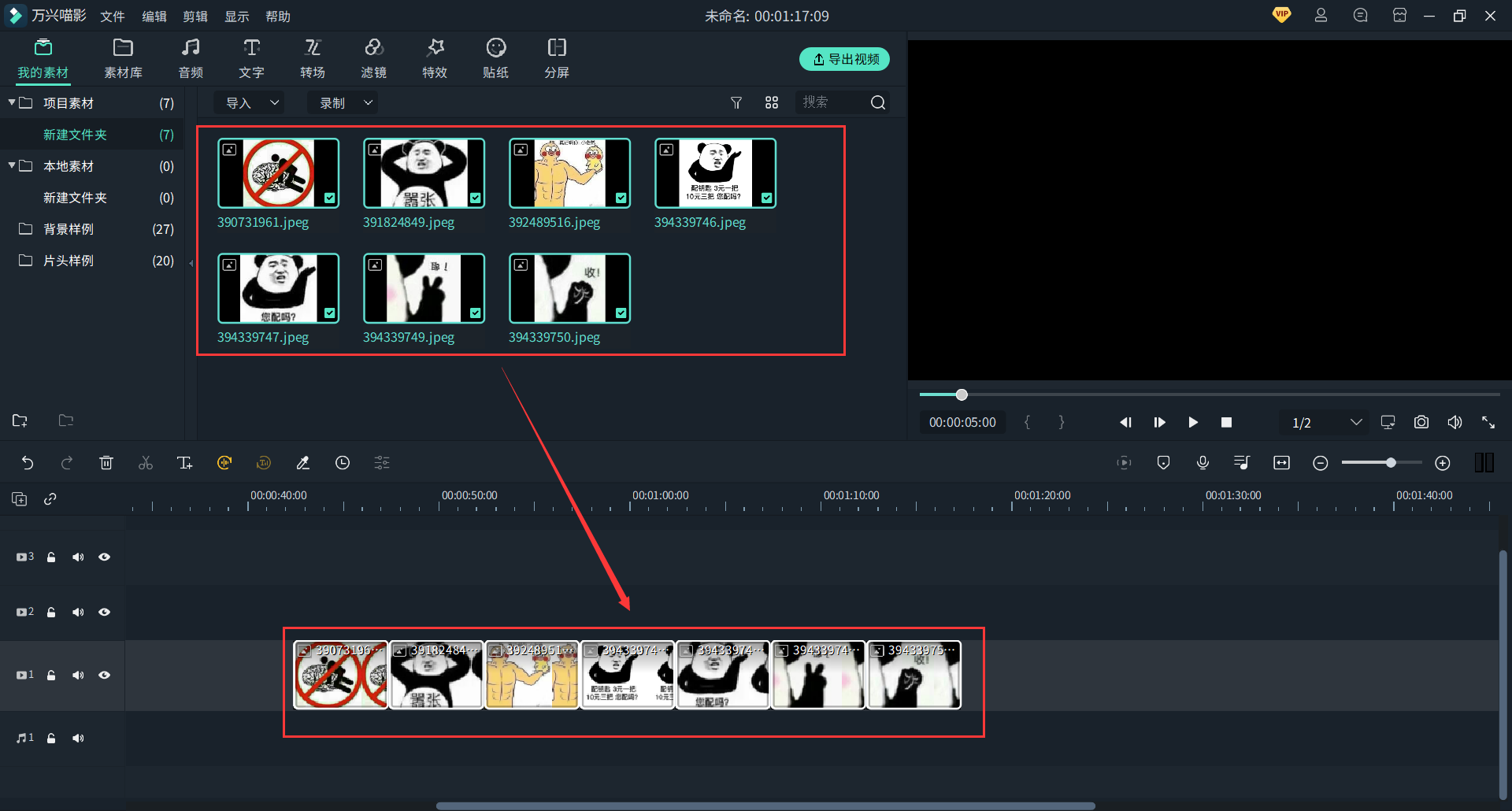Collapse the 本地素材 tree node
Image resolution: width=1512 pixels, height=811 pixels.
coord(12,165)
